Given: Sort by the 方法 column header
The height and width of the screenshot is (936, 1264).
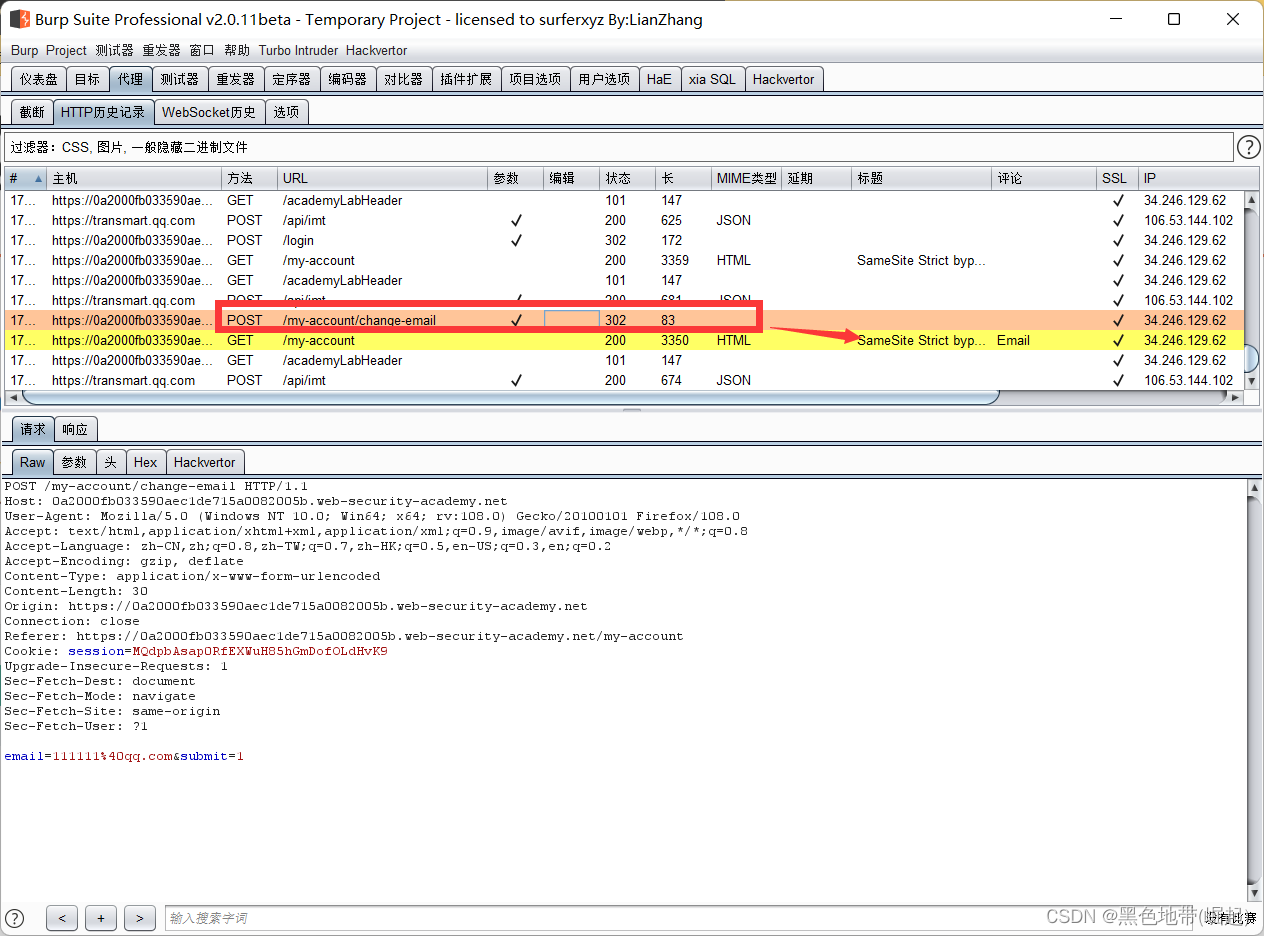Looking at the screenshot, I should 250,178.
